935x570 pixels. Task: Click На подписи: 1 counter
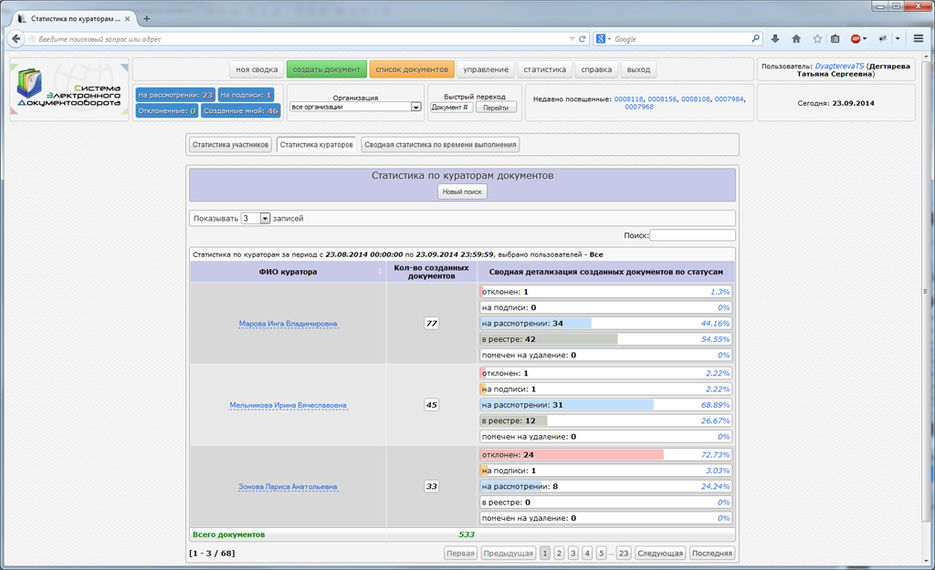[x=246, y=95]
